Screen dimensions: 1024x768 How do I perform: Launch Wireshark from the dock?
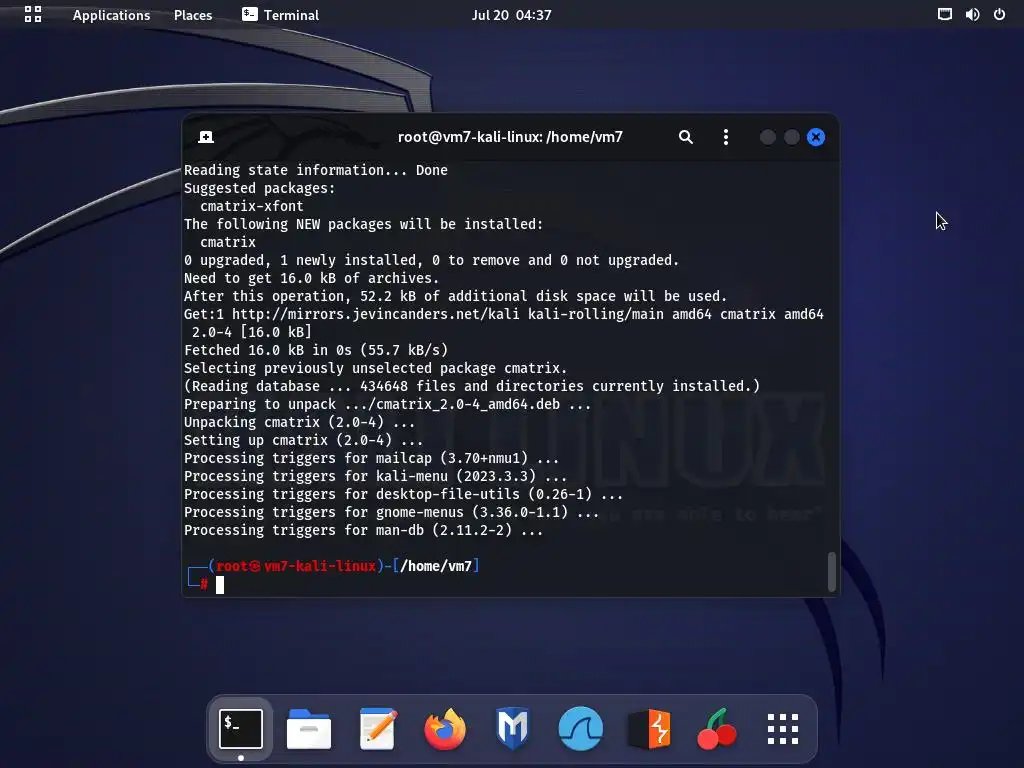point(581,729)
